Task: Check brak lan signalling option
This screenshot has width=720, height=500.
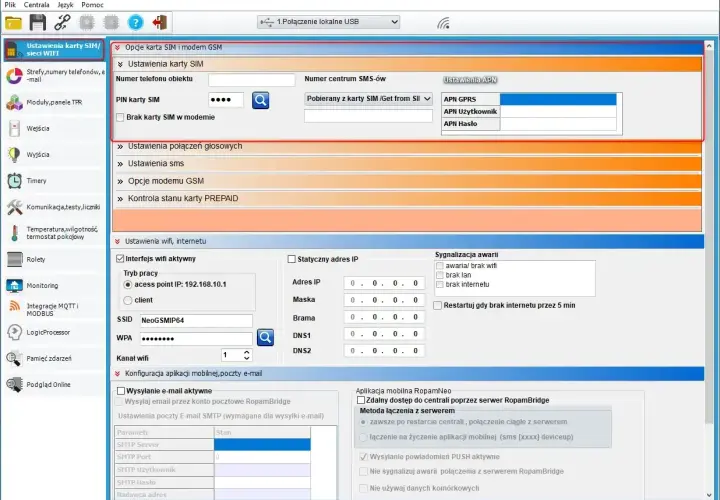Action: click(x=440, y=275)
